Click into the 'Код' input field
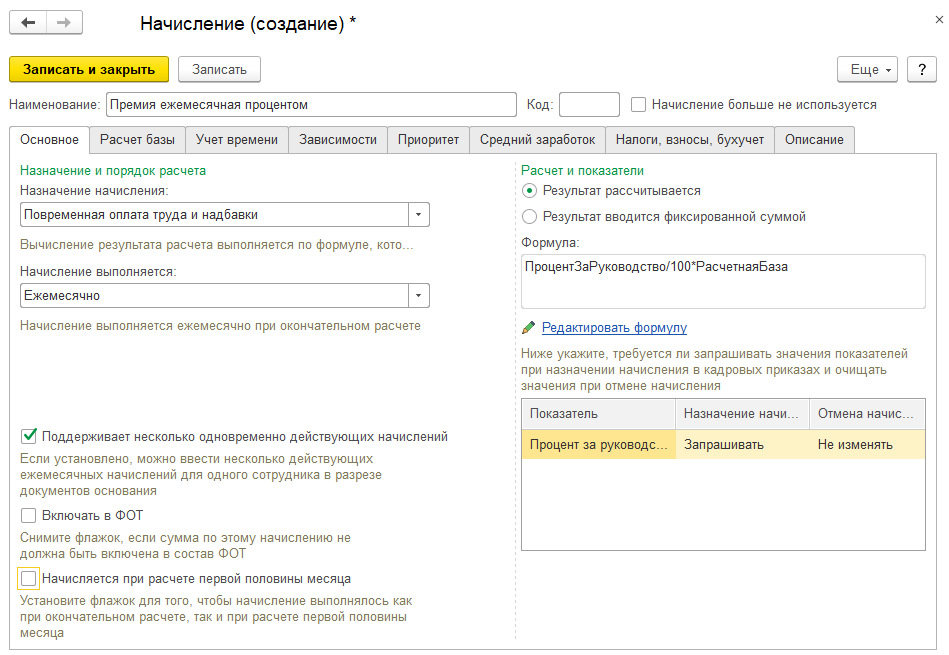 pyautogui.click(x=589, y=104)
